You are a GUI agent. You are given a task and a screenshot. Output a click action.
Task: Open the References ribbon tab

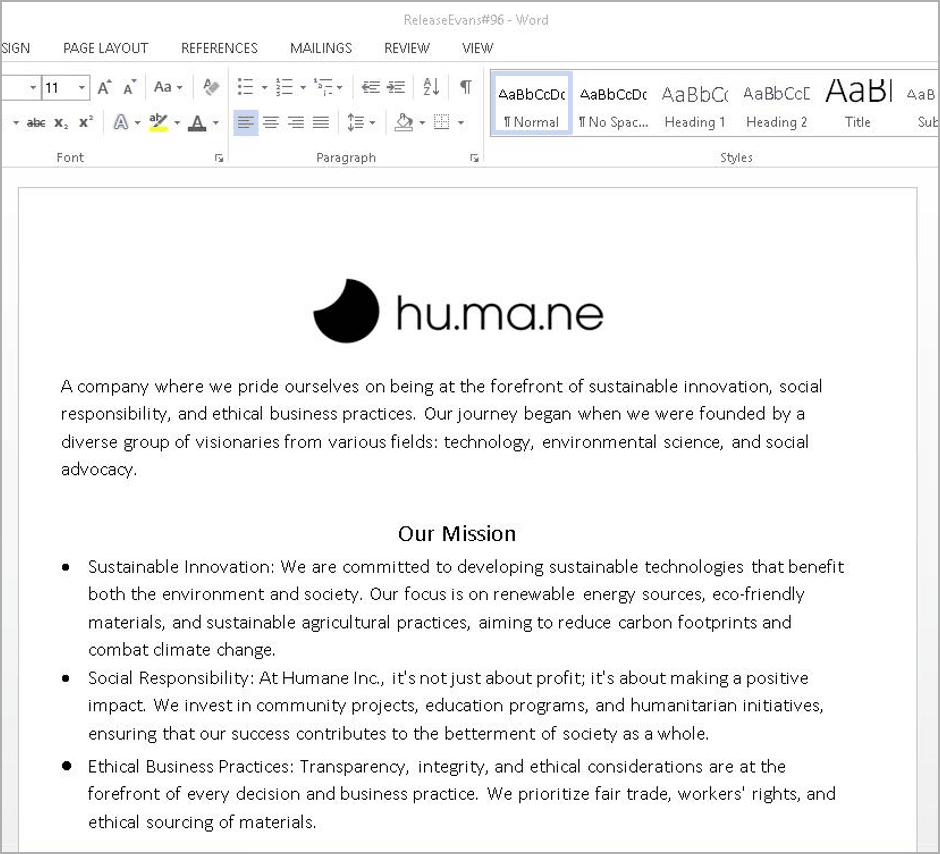click(x=219, y=48)
